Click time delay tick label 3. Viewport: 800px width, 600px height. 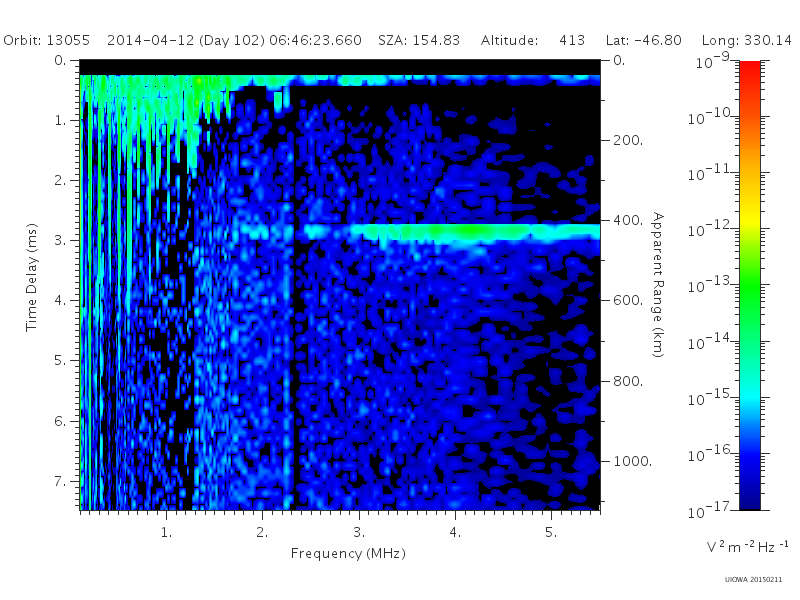coord(60,240)
